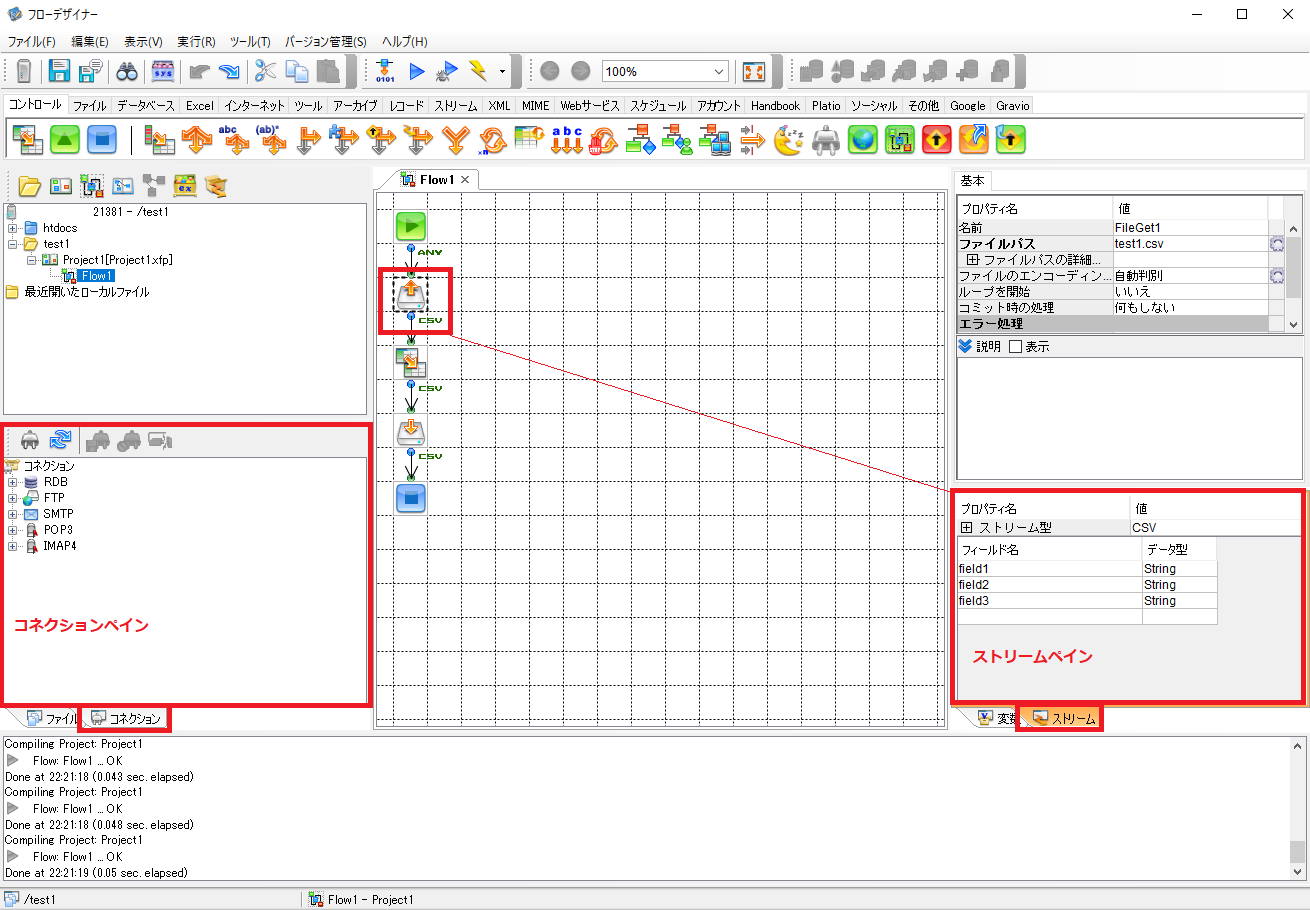Viewport: 1310px width, 910px height.
Task: Click the yellow lightning bolt icon
Action: 479,71
